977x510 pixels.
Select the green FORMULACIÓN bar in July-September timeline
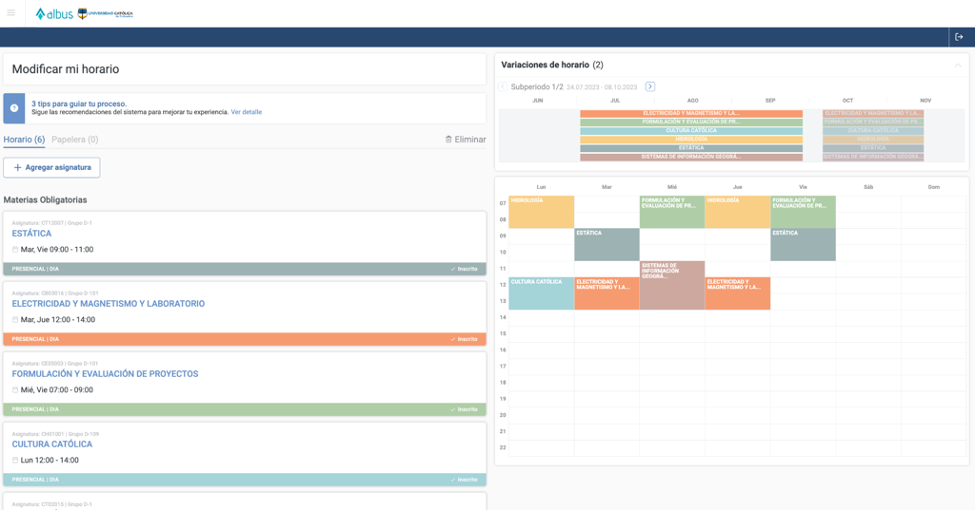coord(691,122)
